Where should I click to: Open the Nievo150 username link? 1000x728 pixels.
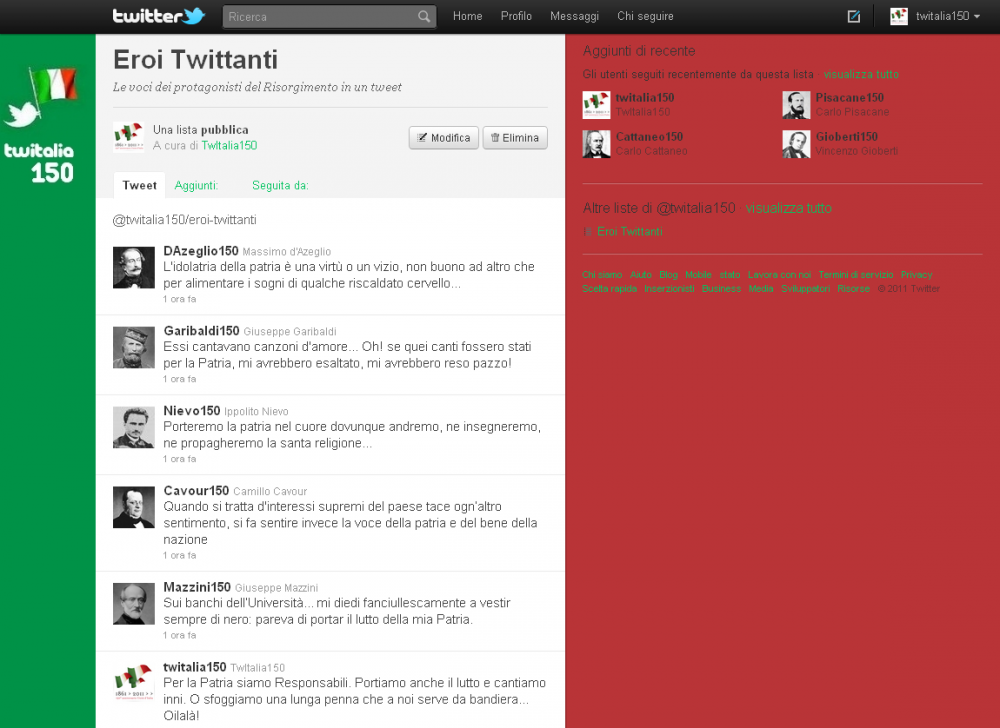pos(192,411)
